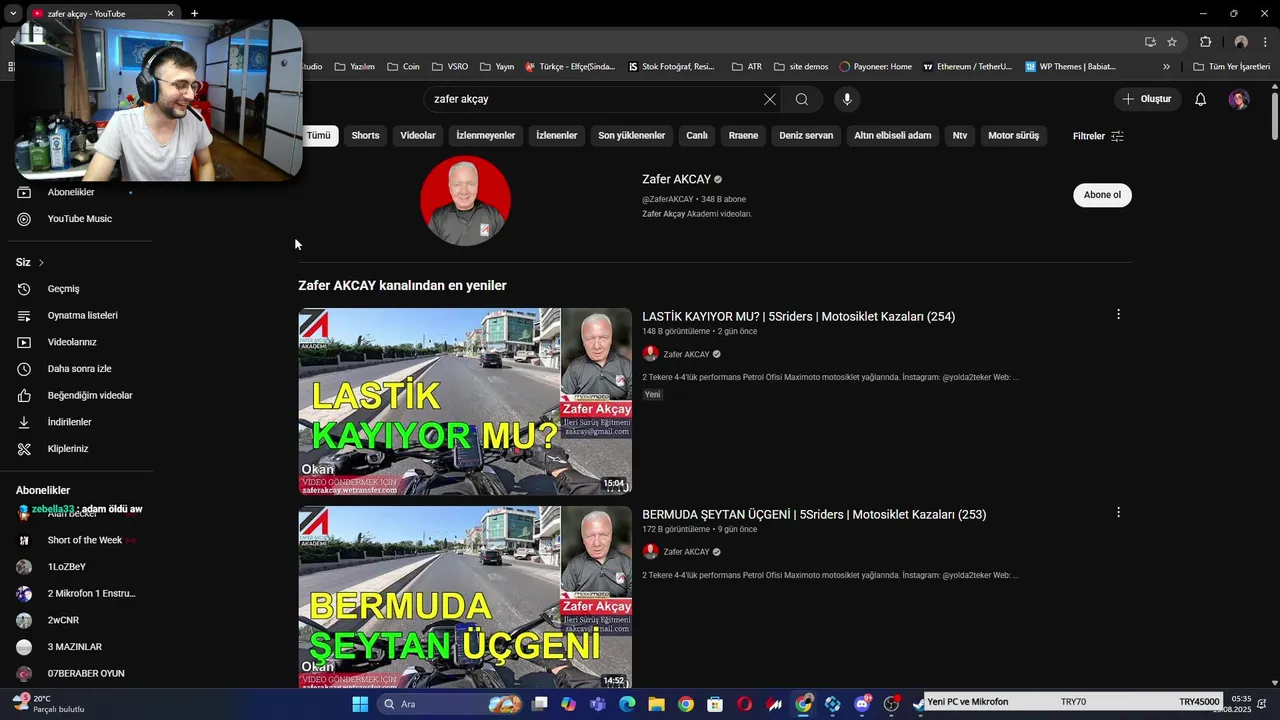This screenshot has height=720, width=1280.
Task: Open the Tüm Yer İşaretleri folder
Action: [x=1232, y=67]
